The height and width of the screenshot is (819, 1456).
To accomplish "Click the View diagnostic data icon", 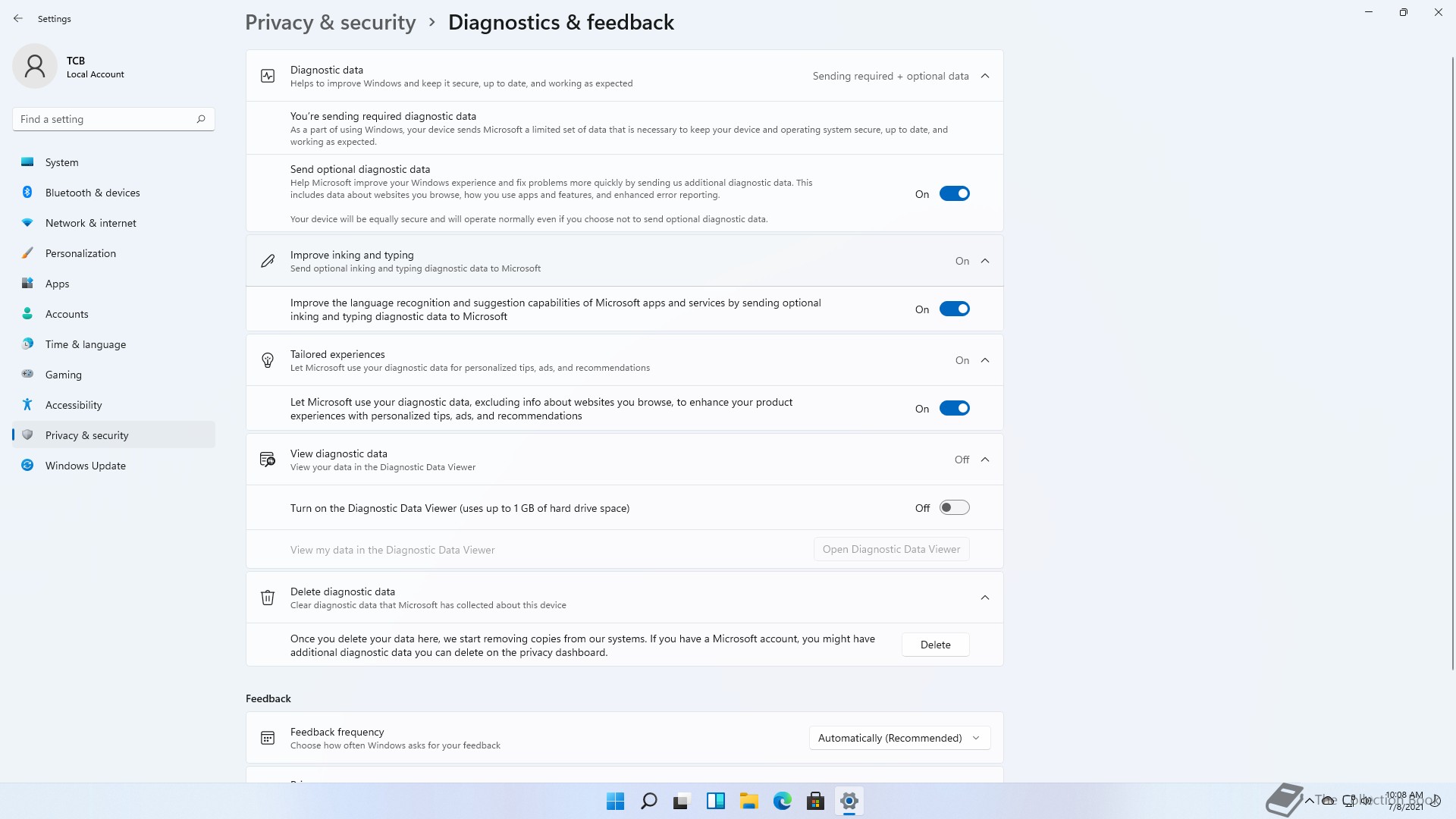I will [x=268, y=460].
